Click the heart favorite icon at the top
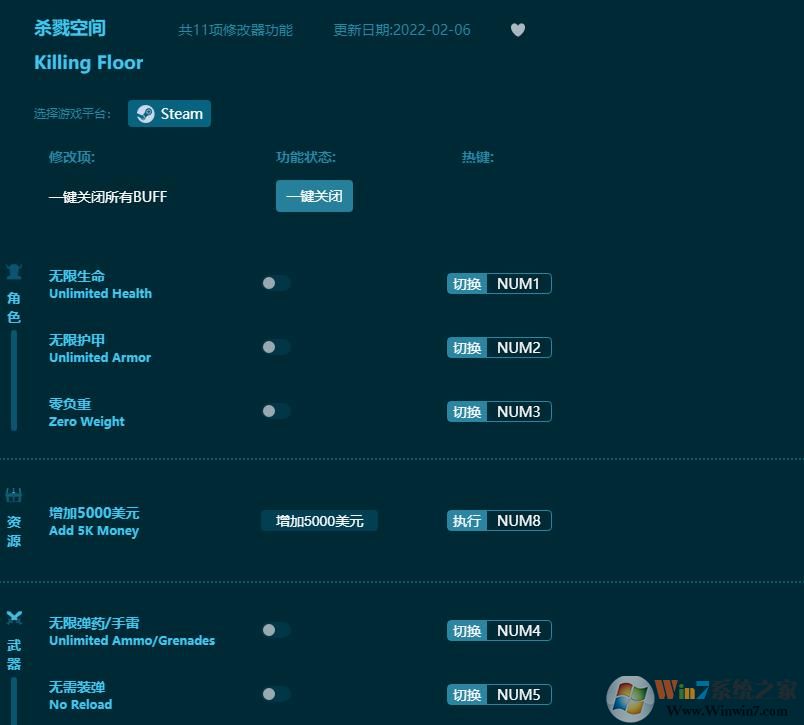This screenshot has width=804, height=725. (x=518, y=30)
